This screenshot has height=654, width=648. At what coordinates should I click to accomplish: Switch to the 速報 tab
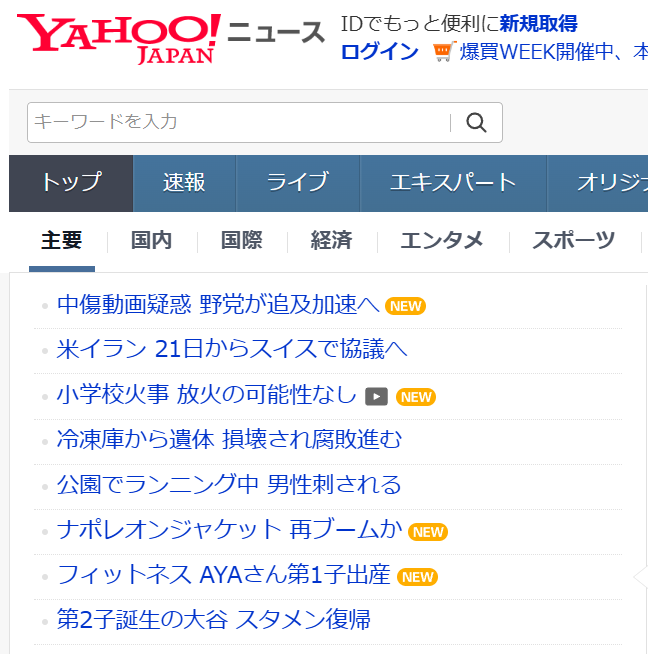pos(184,183)
